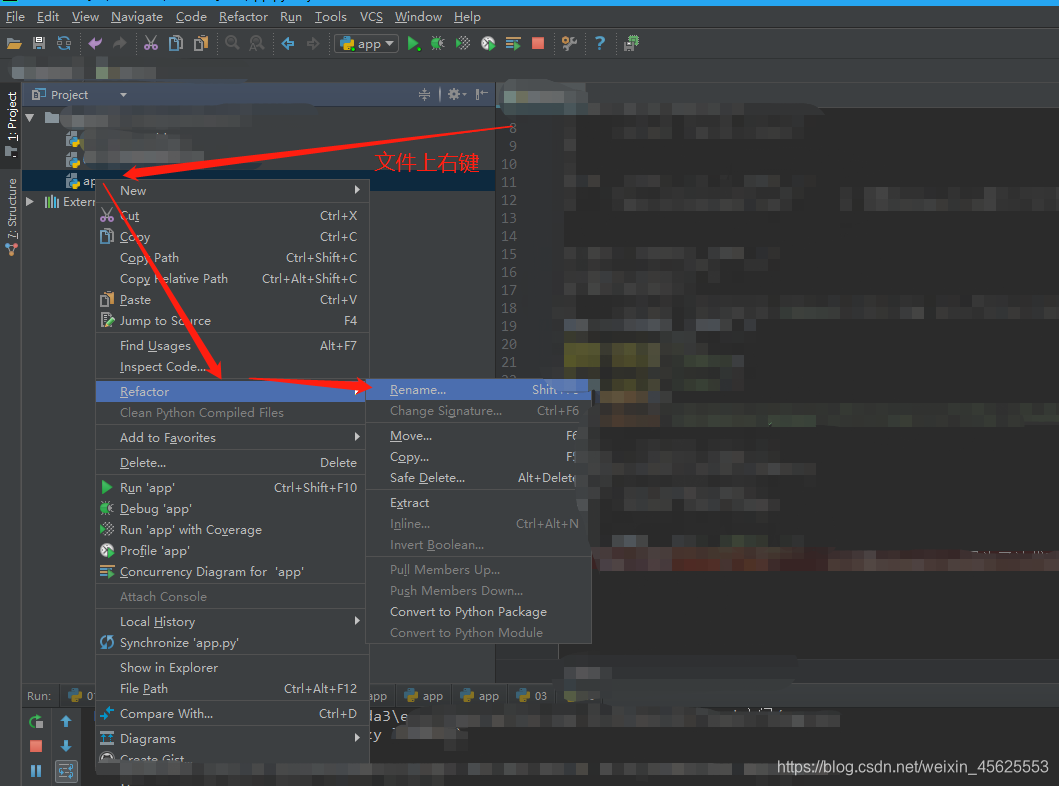Viewport: 1059px width, 786px height.
Task: Open the app run configuration dropdown
Action: click(x=365, y=44)
